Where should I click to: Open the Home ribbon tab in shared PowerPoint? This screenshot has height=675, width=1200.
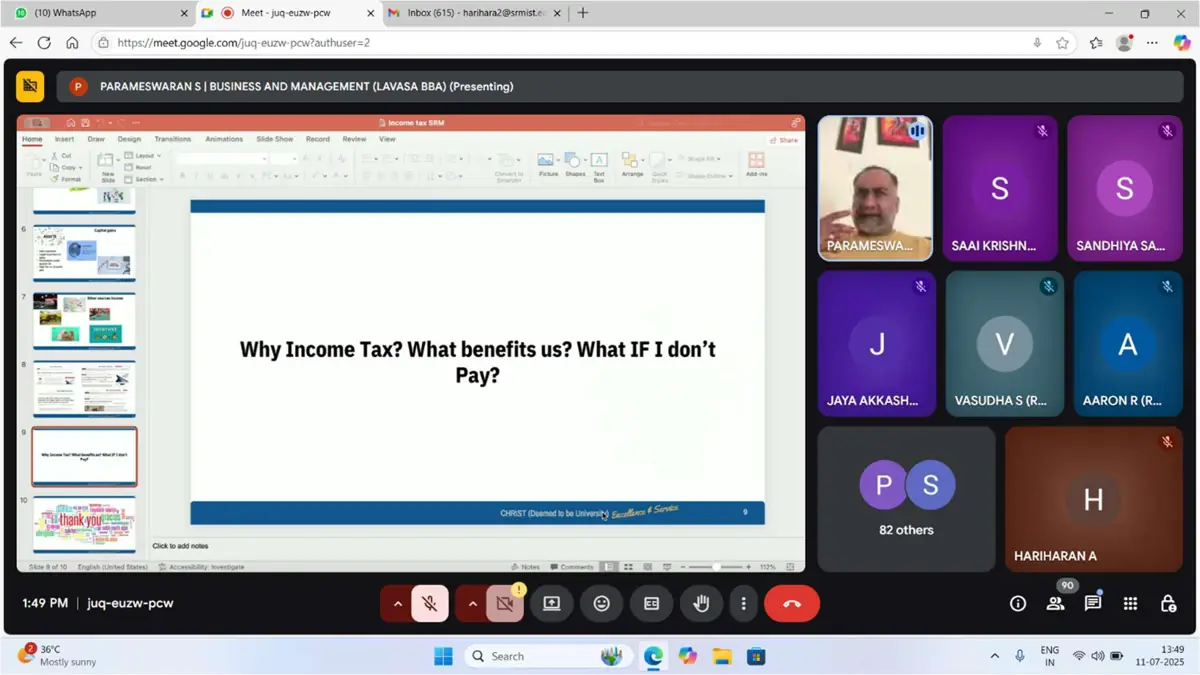pos(32,139)
